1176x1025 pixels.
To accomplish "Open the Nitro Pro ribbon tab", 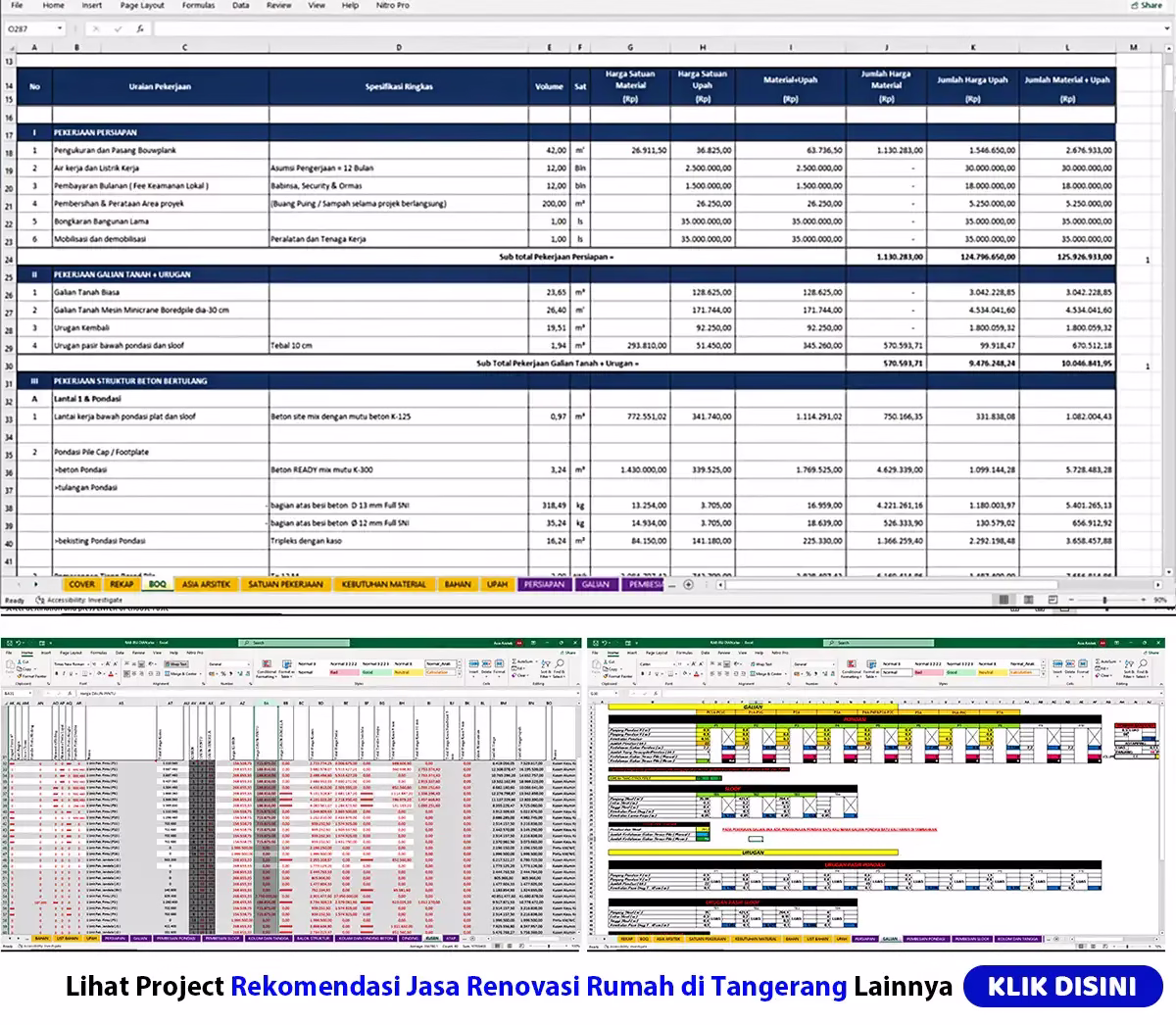I will click(393, 6).
